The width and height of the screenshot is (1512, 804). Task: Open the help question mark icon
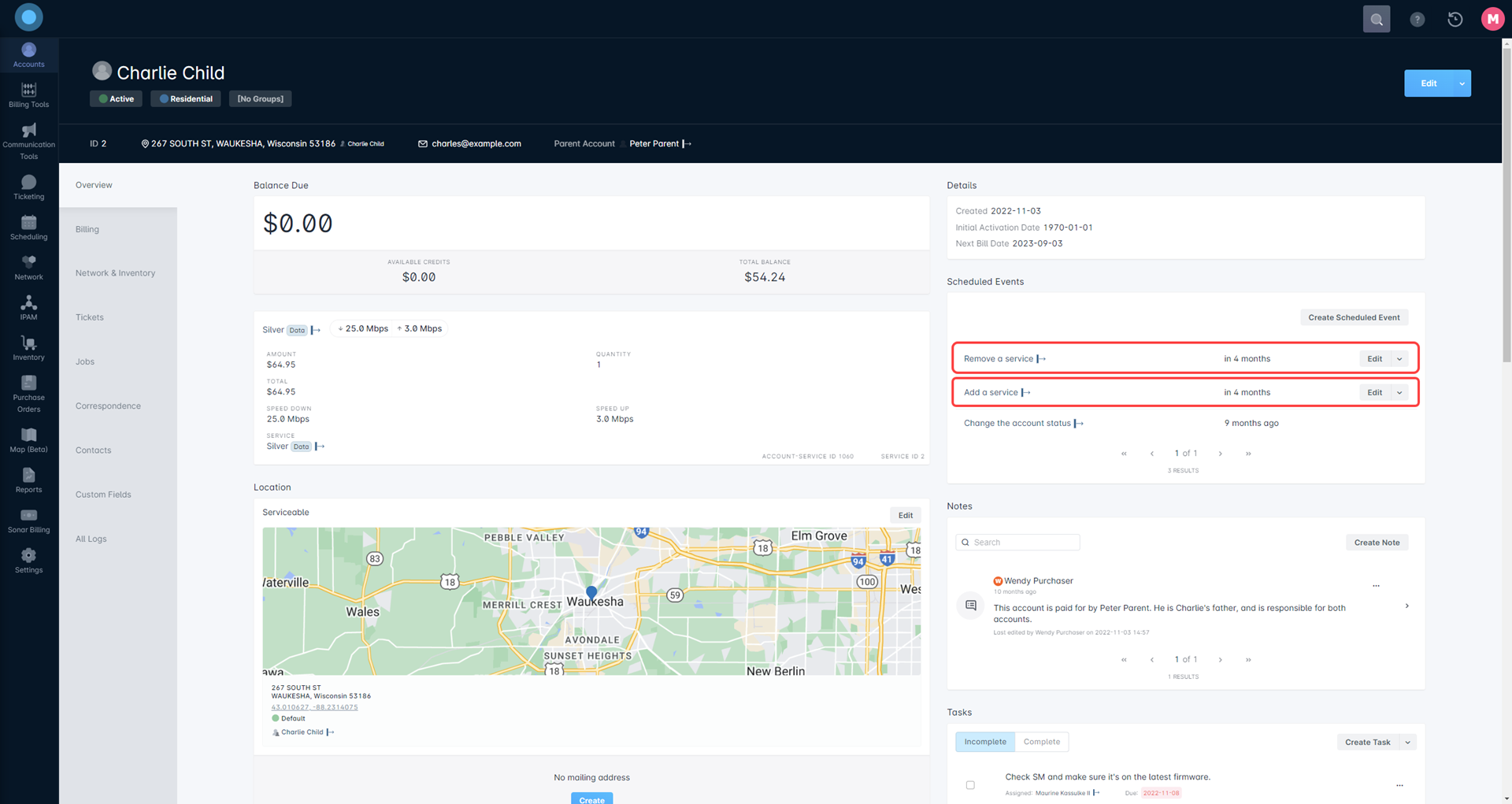coord(1417,20)
